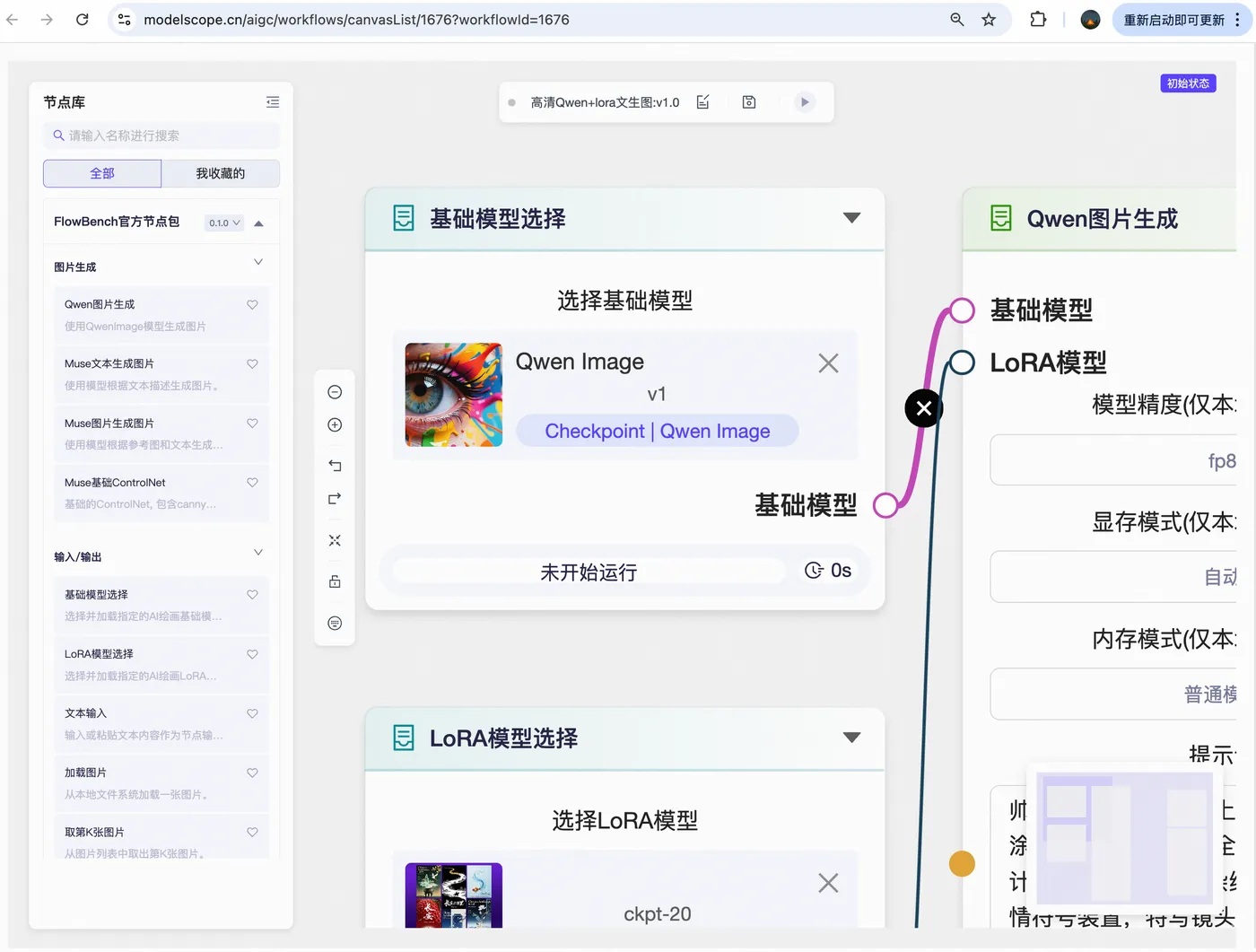Screen dimensions: 1256x952
Task: Click the orange input port dot
Action: coord(962,864)
